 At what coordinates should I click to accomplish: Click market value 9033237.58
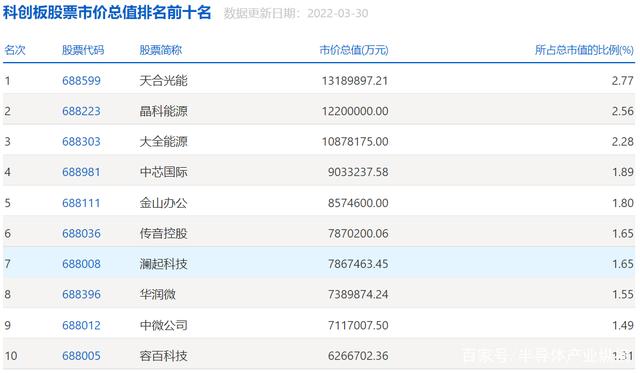coord(358,172)
